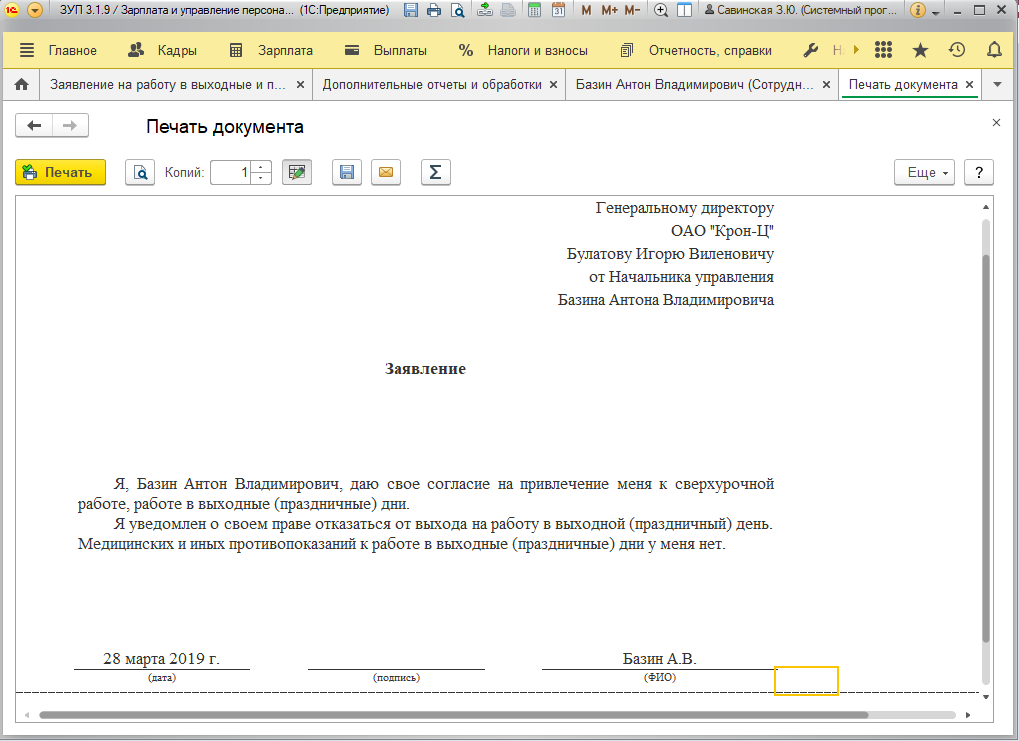The width and height of the screenshot is (1019, 741).
Task: Close the Дополнительные отчеты и обработки tab
Action: point(553,84)
